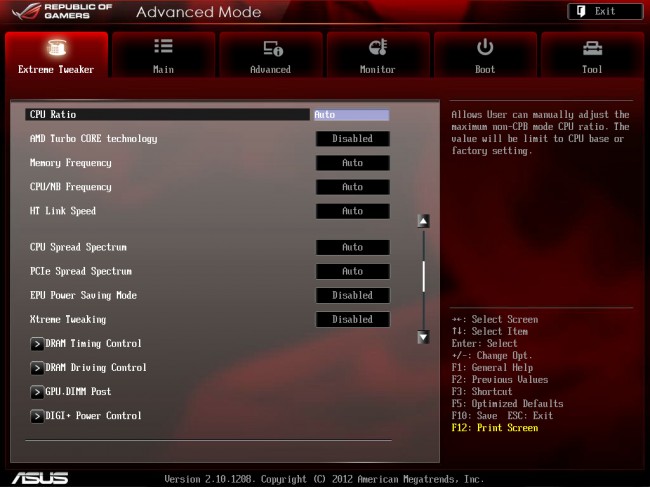Click the Advanced Mode title text
The width and height of the screenshot is (650, 487).
(199, 12)
